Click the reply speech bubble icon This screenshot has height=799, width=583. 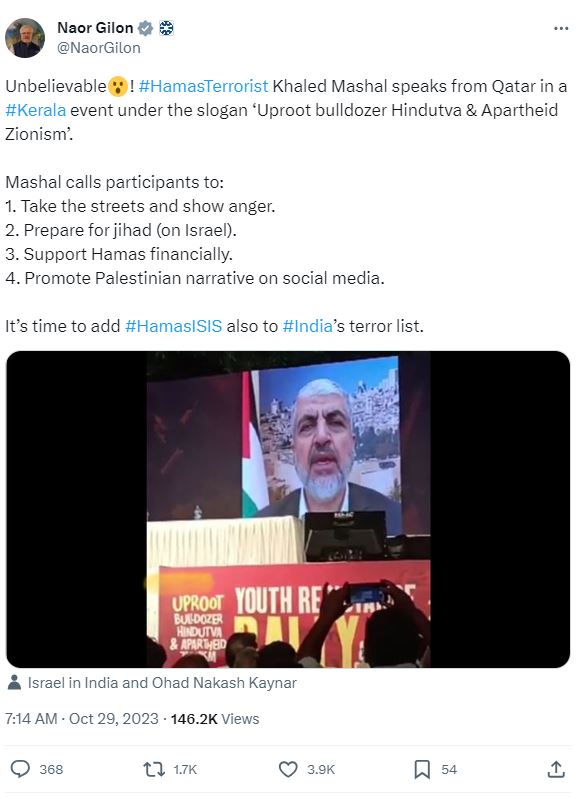pos(20,769)
